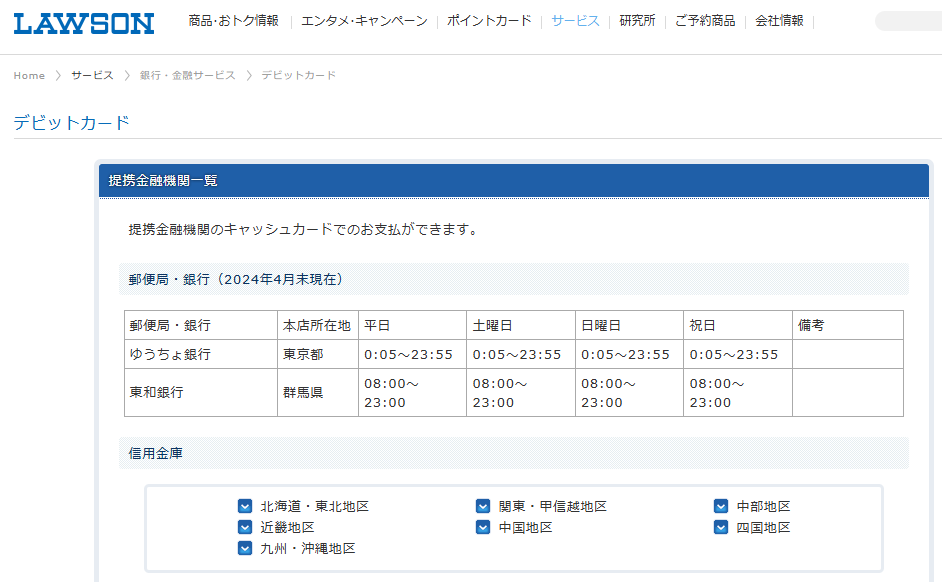
Task: Click the 本店所在地 column header
Action: click(x=318, y=326)
